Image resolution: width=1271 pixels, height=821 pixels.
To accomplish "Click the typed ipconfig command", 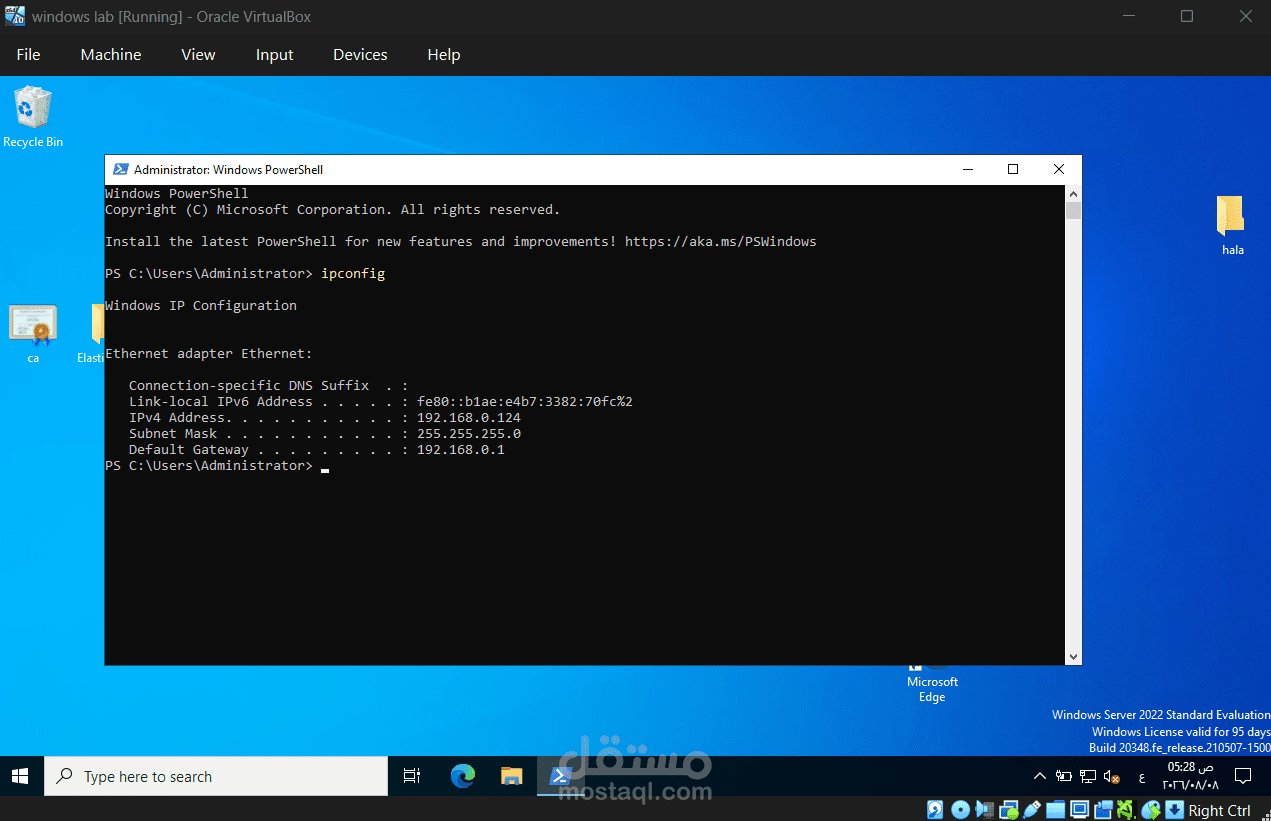I will pos(353,273).
